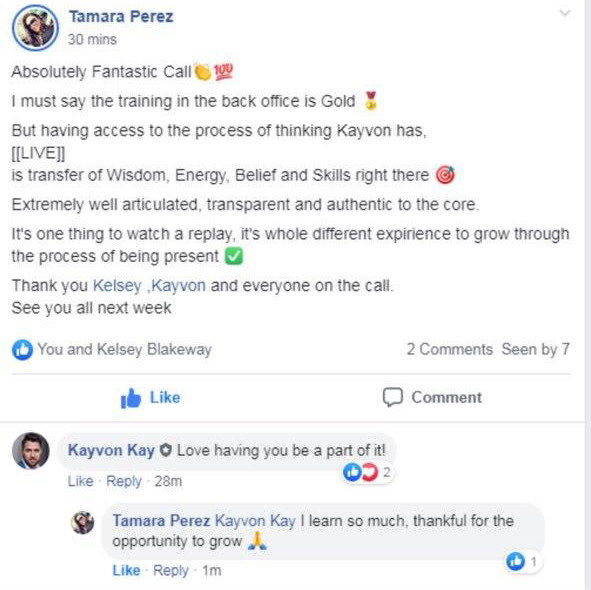Open Tamara Perez's profile picture
Image resolution: width=591 pixels, height=590 pixels.
click(35, 28)
